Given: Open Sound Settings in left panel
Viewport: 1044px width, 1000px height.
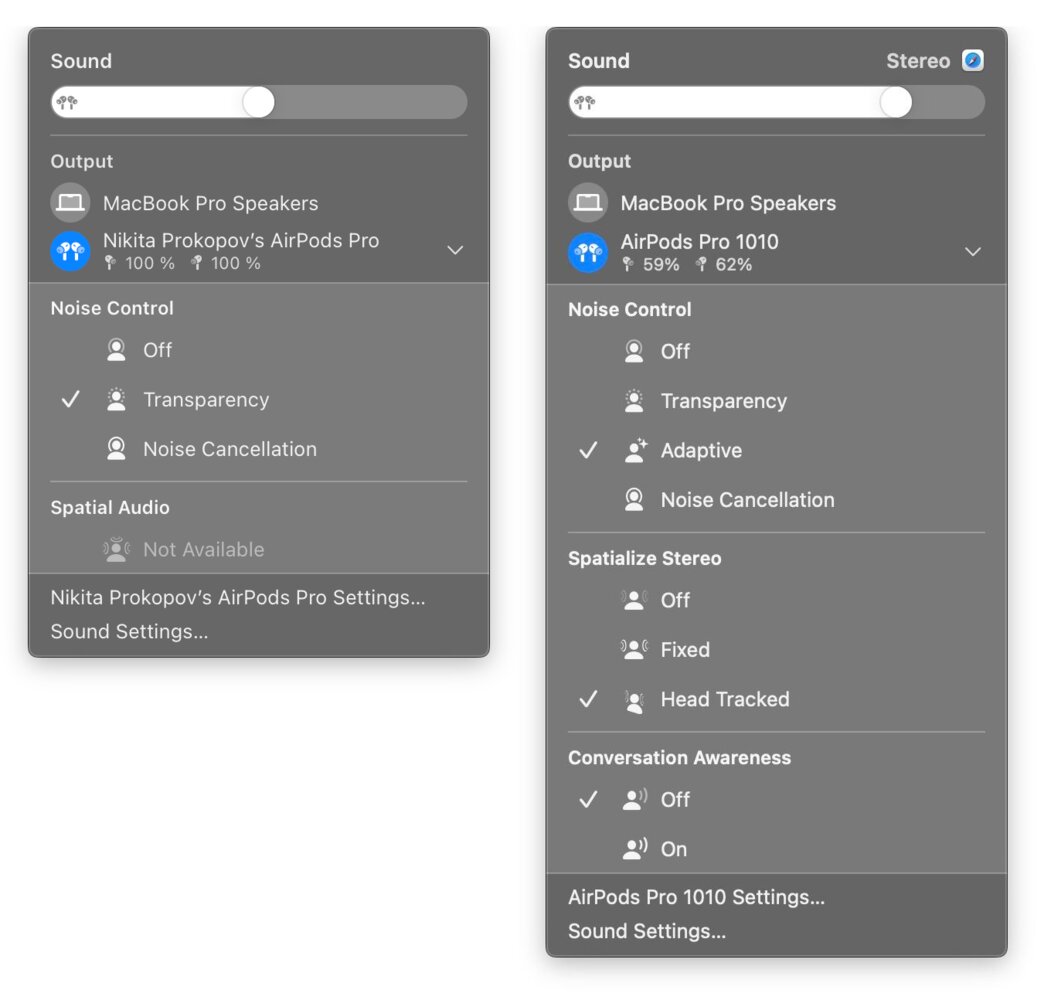Looking at the screenshot, I should click(x=129, y=631).
